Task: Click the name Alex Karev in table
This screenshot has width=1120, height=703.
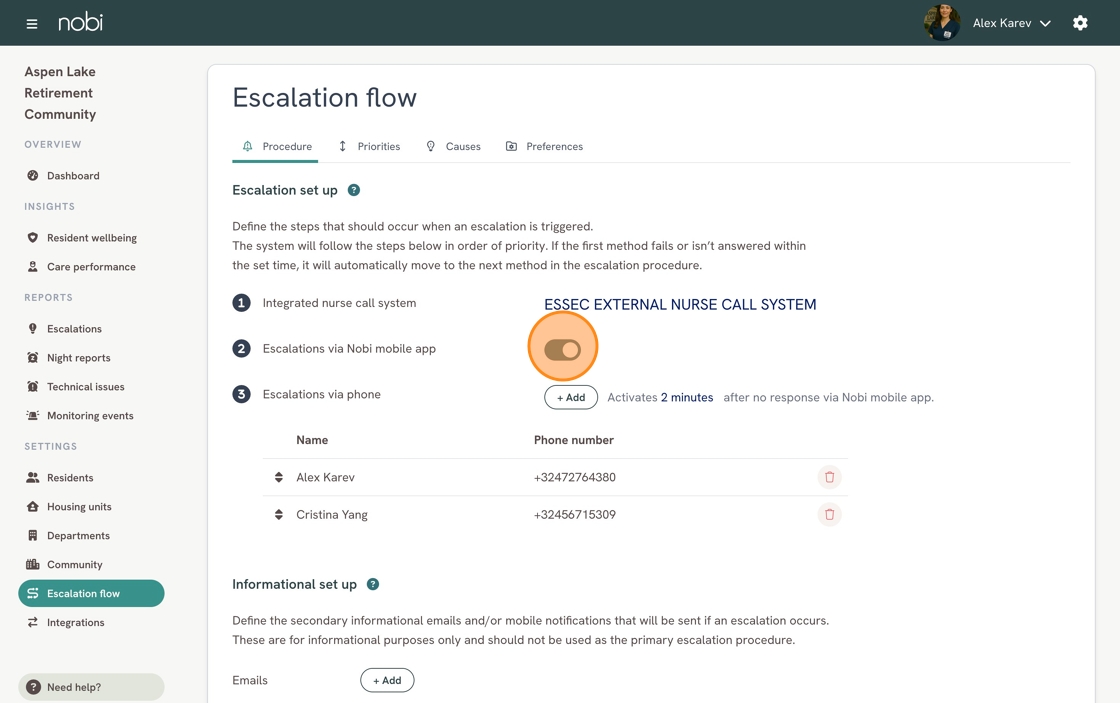Action: pyautogui.click(x=325, y=477)
